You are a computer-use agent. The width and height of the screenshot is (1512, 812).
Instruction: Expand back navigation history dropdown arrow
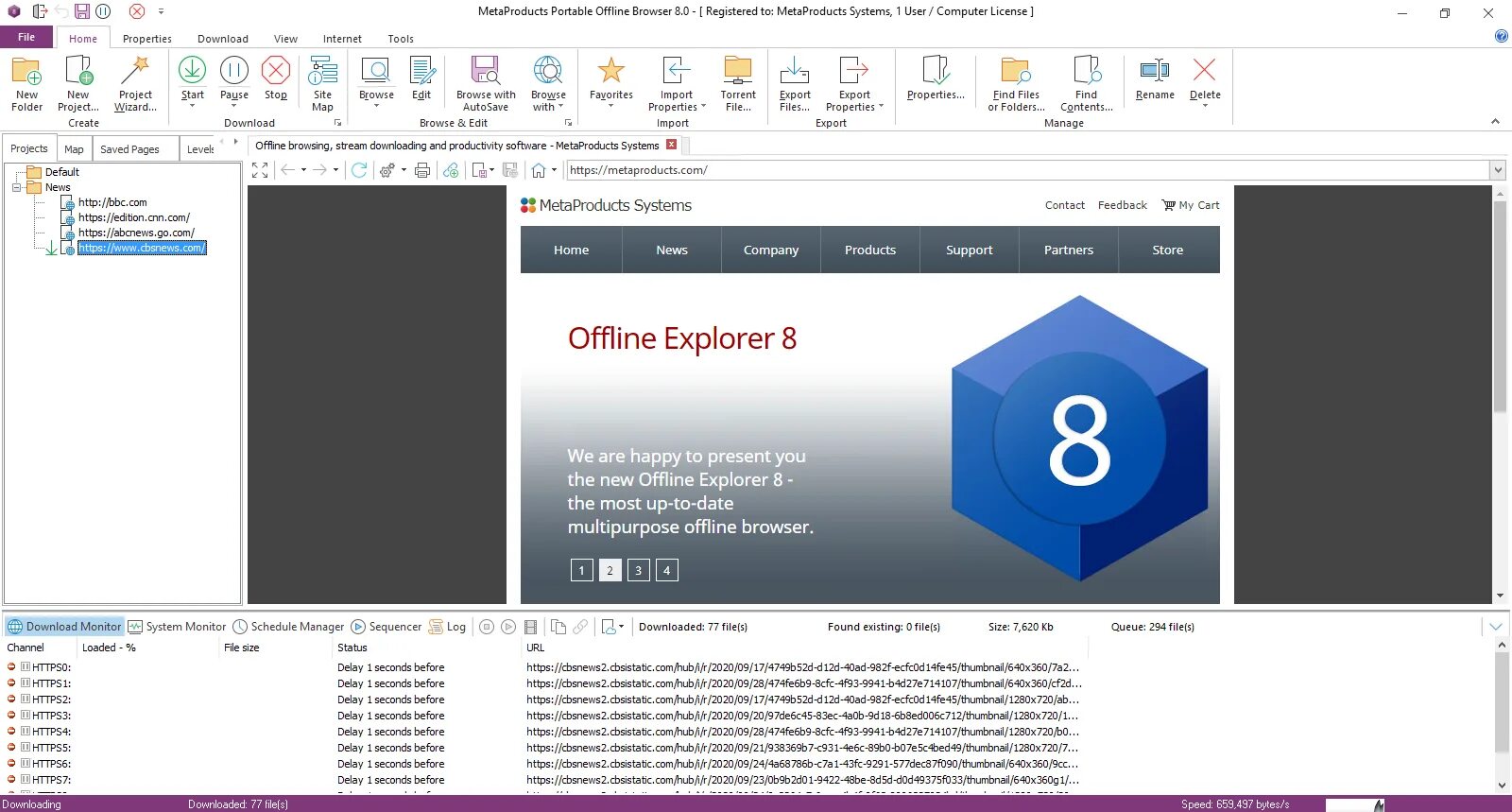coord(303,170)
